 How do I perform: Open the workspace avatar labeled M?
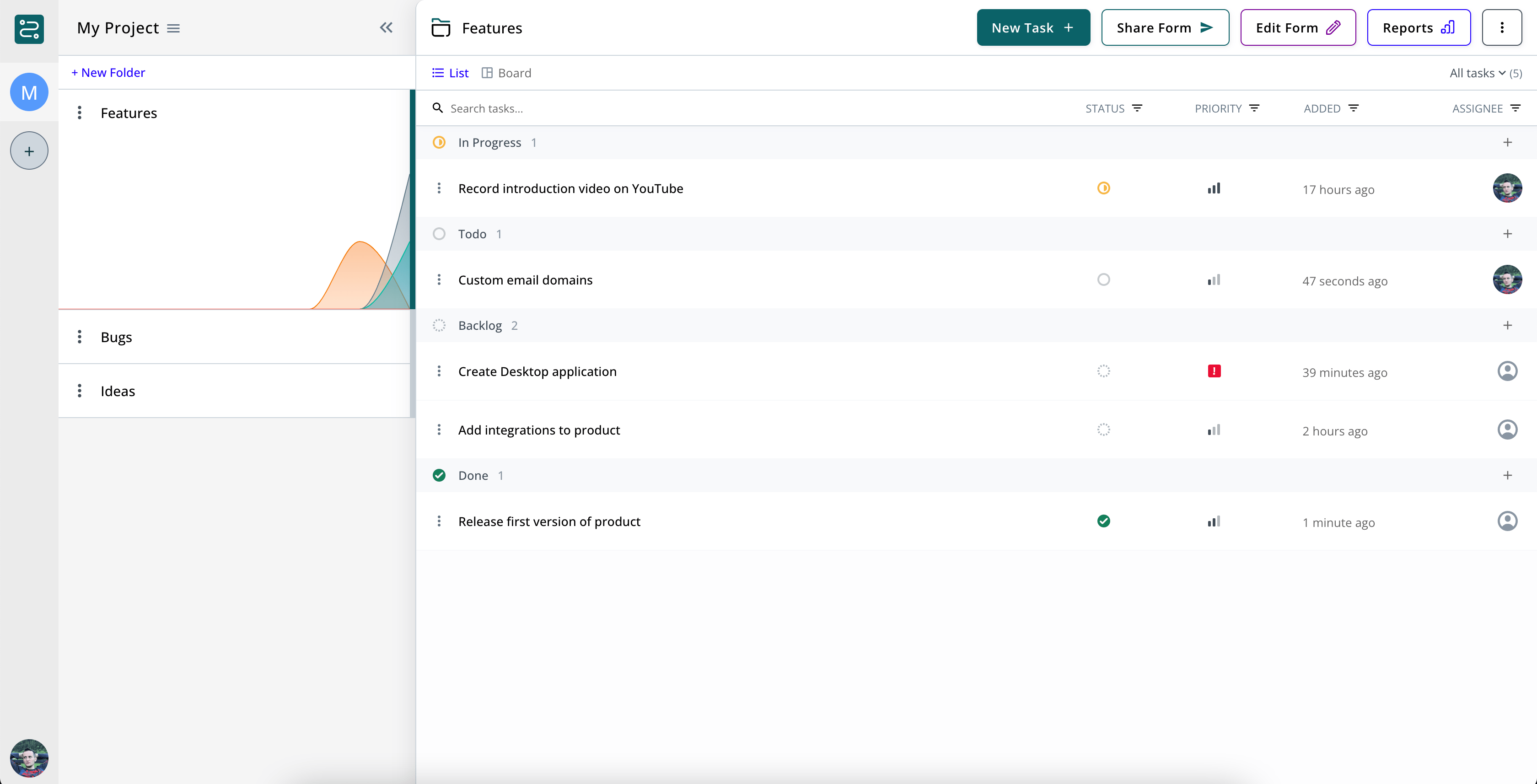pos(28,92)
